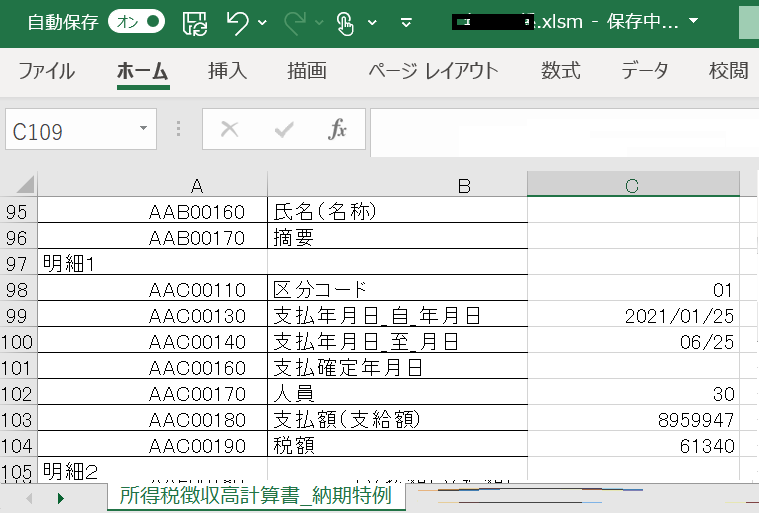Image resolution: width=759 pixels, height=513 pixels.
Task: Click cell 支払額(支給額)
Action: click(x=397, y=418)
